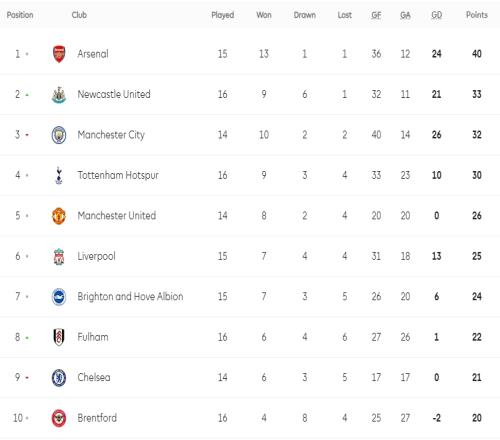Select the Chelsea lion badge

pyautogui.click(x=59, y=378)
